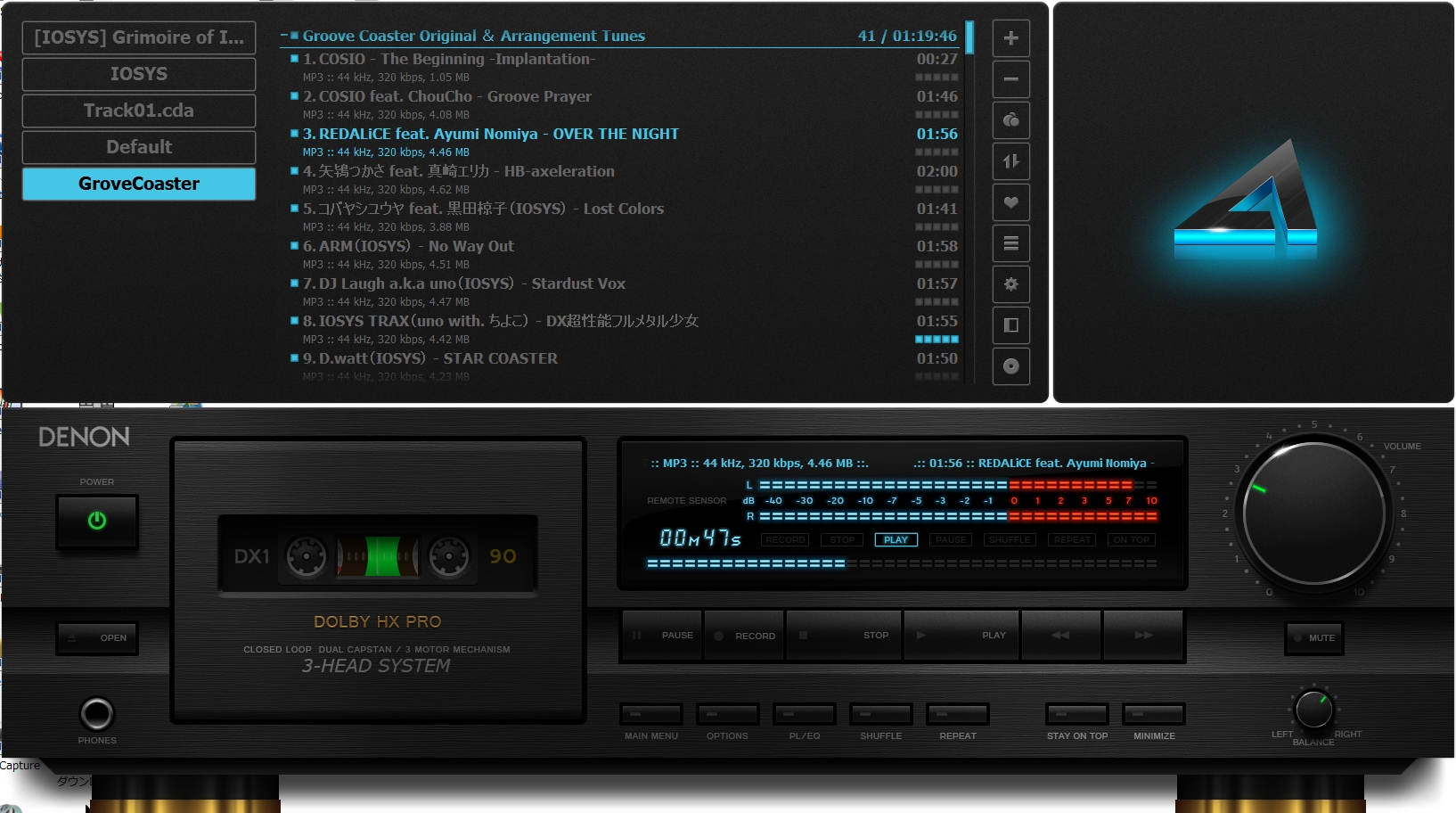The width and height of the screenshot is (1456, 813).
Task: Toggle the SHUFFLE switch button
Action: pos(881,714)
